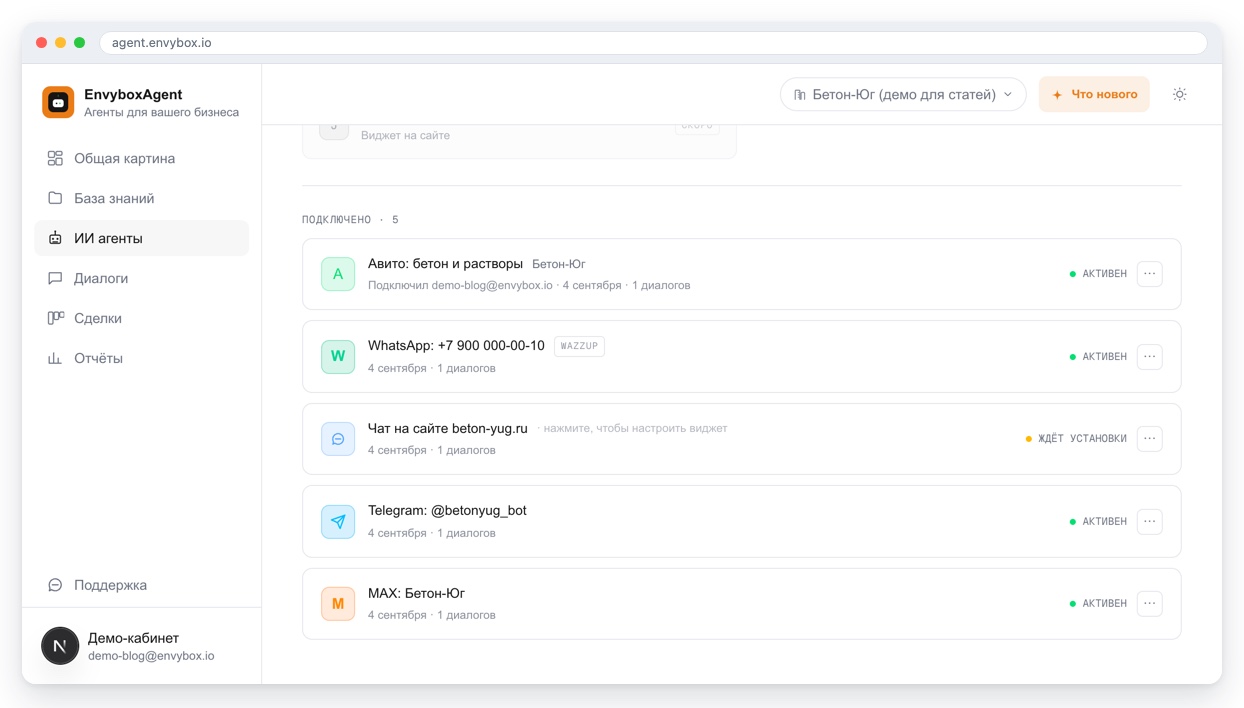Select the ИИ агенты menu item
The image size is (1244, 708).
coord(142,238)
